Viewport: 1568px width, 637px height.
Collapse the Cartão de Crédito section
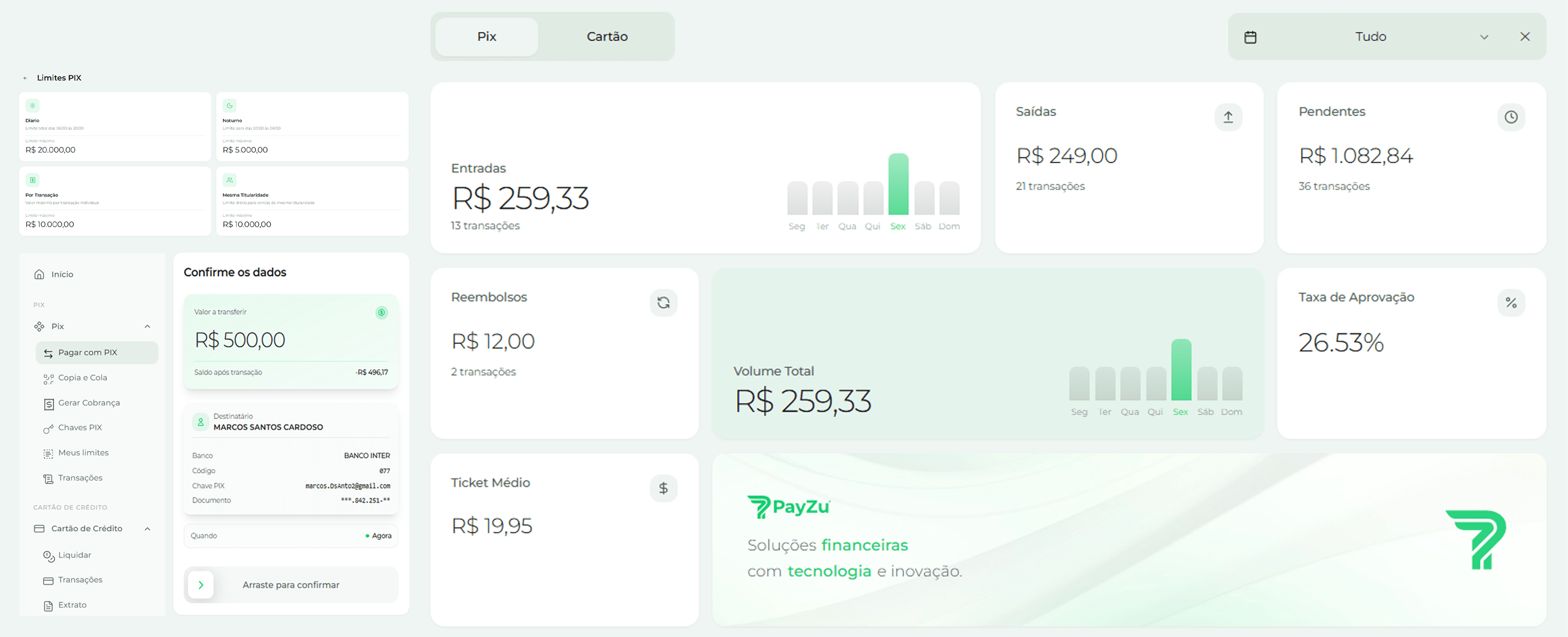click(x=147, y=528)
